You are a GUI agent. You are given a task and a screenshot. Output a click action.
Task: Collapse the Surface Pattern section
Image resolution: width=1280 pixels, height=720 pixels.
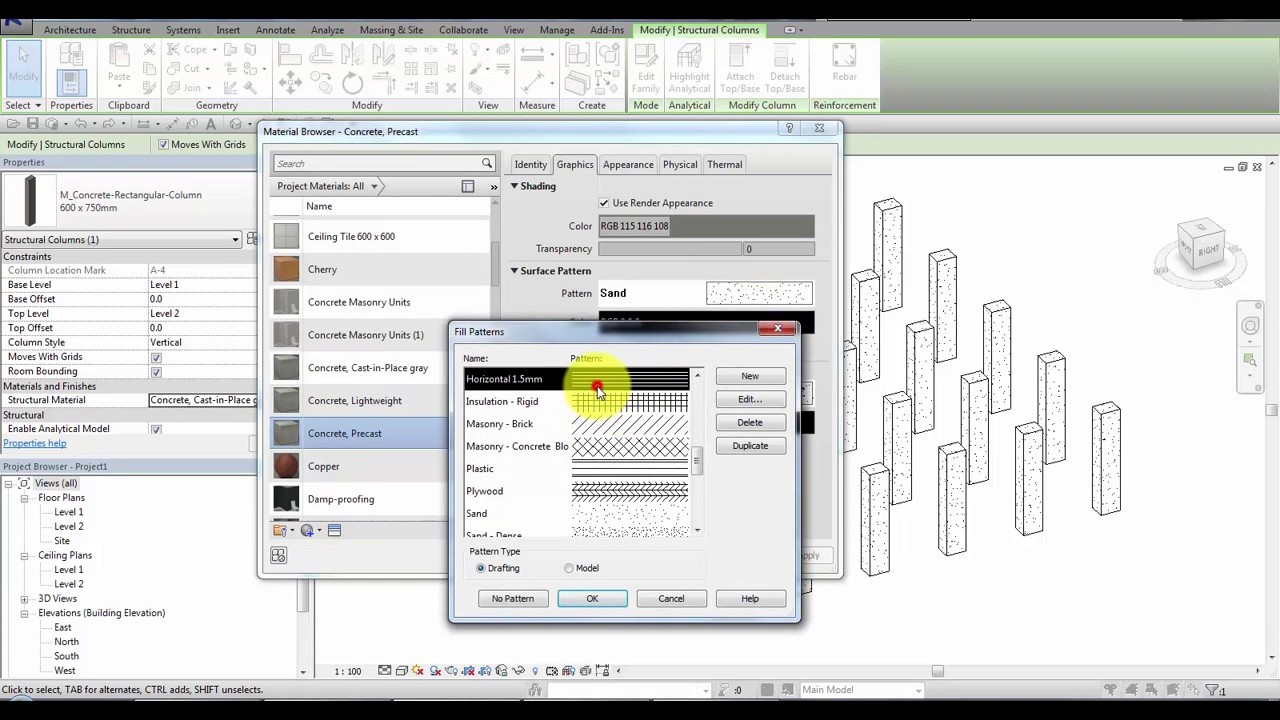pyautogui.click(x=515, y=271)
